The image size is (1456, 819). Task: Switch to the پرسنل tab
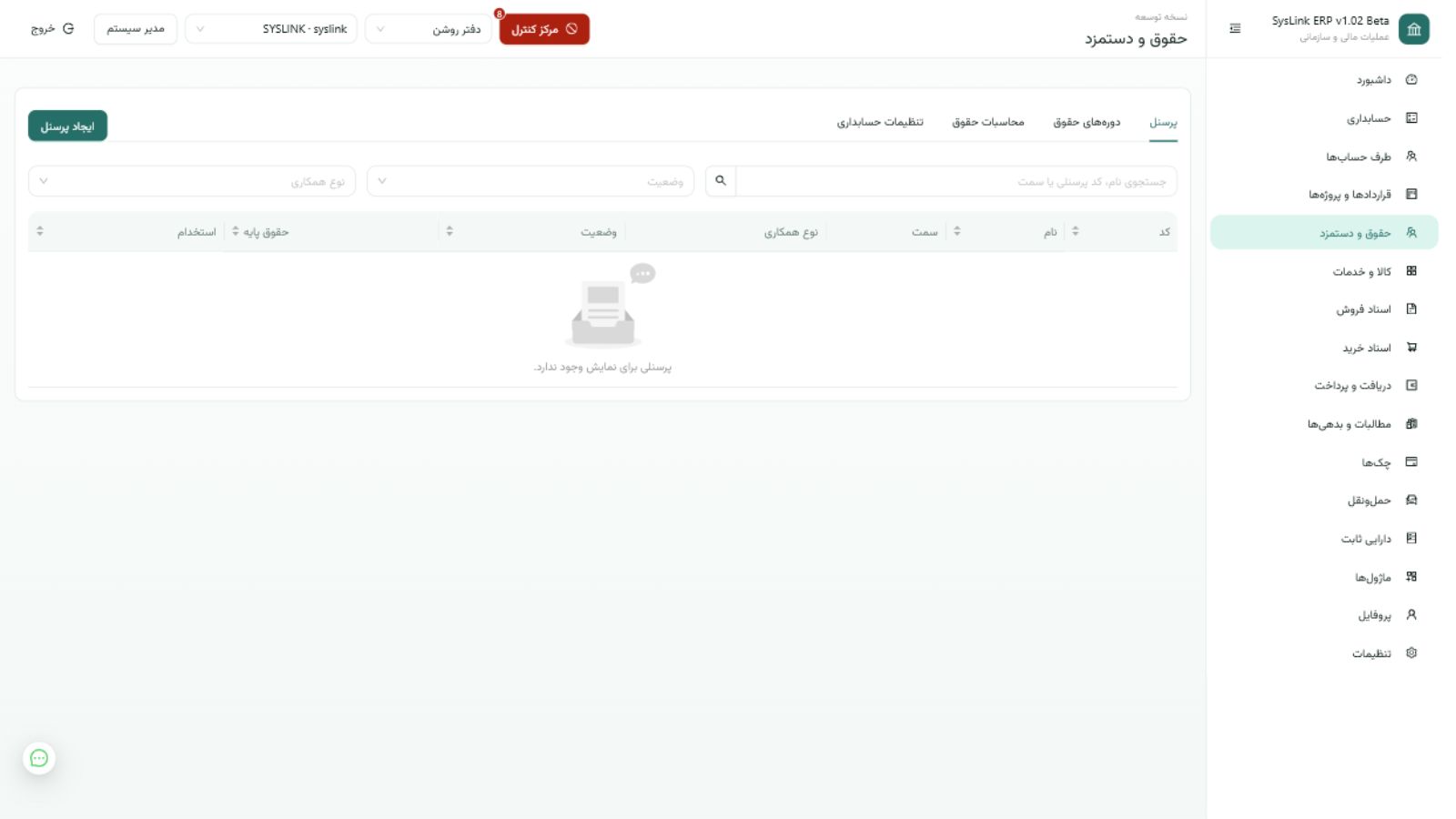point(1163,122)
